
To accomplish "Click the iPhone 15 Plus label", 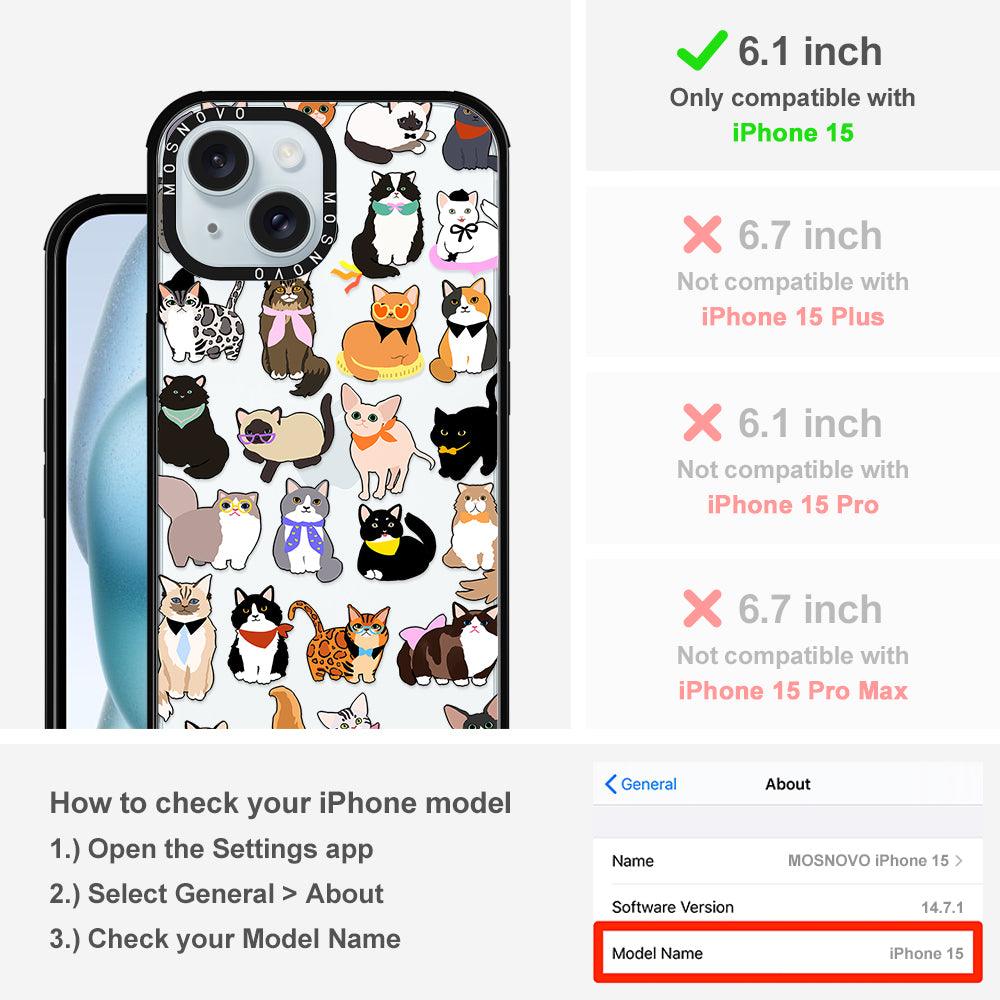I will [793, 316].
